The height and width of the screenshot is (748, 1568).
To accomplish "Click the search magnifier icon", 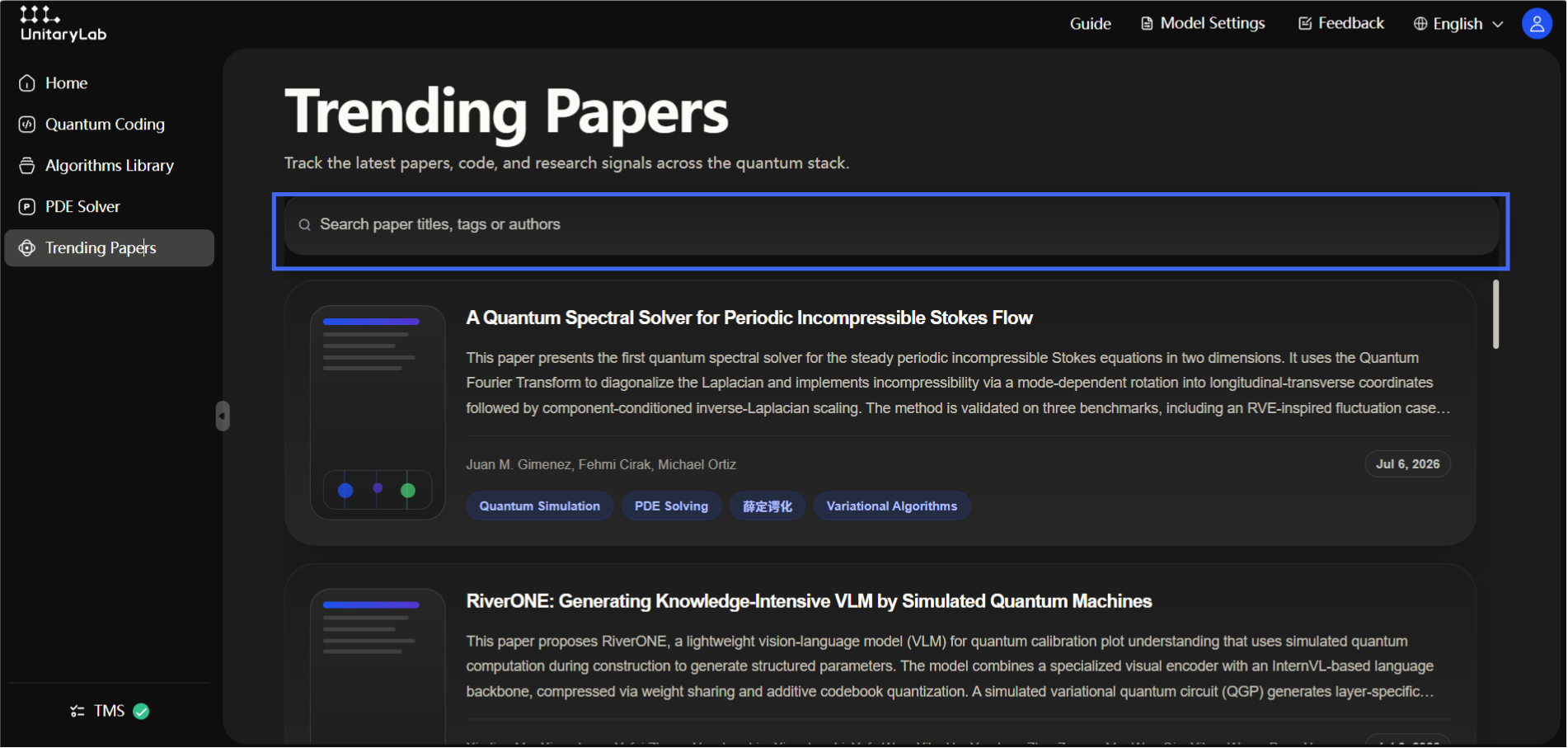I will point(304,225).
